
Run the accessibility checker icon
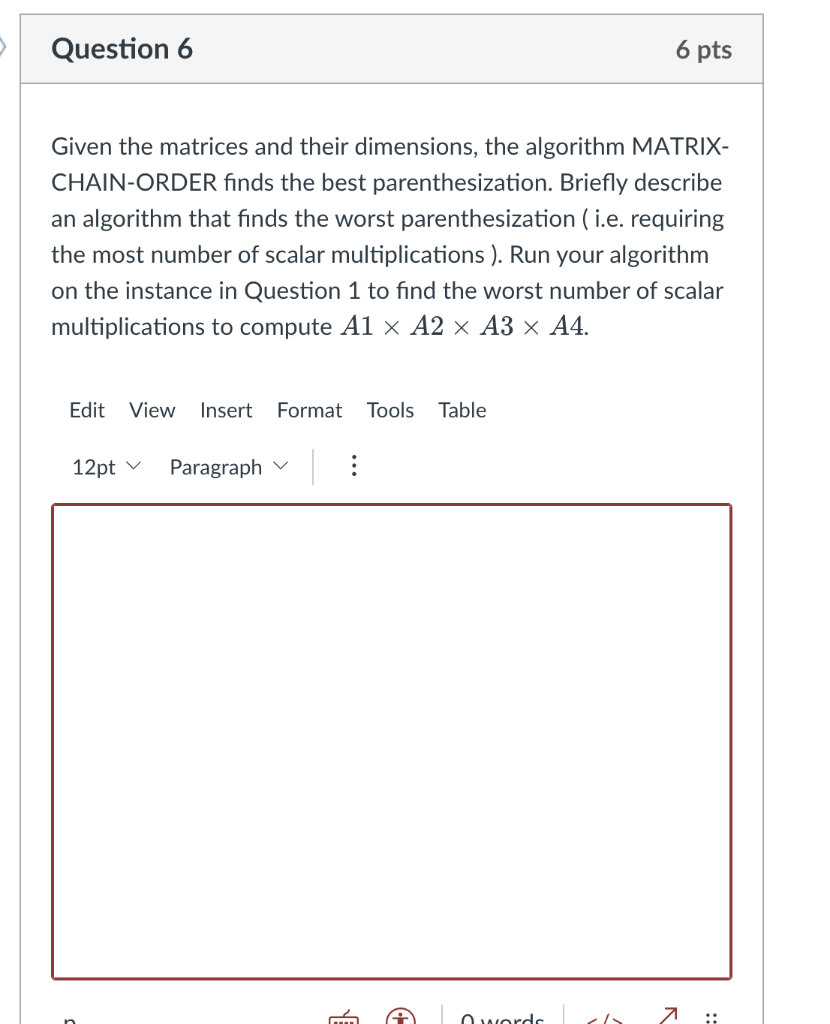(x=399, y=1015)
